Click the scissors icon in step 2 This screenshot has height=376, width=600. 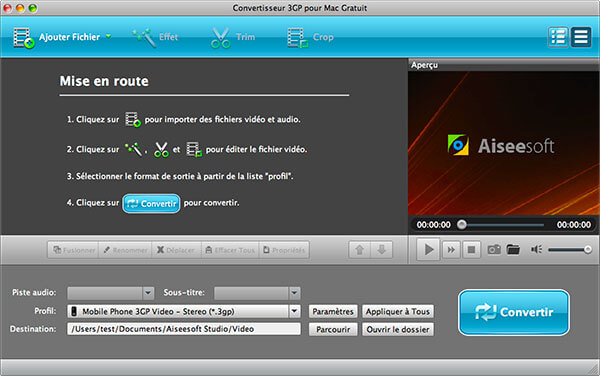[161, 149]
